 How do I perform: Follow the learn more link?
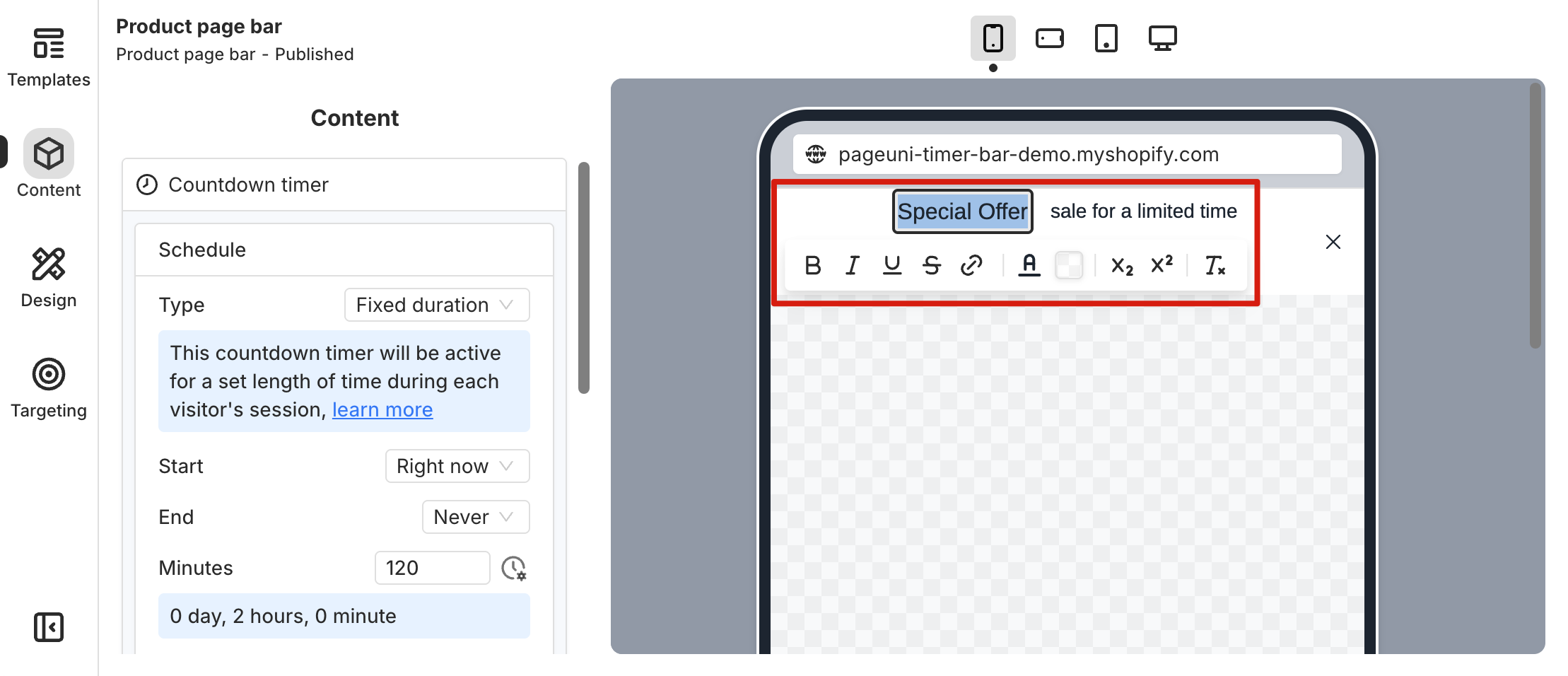coord(382,409)
